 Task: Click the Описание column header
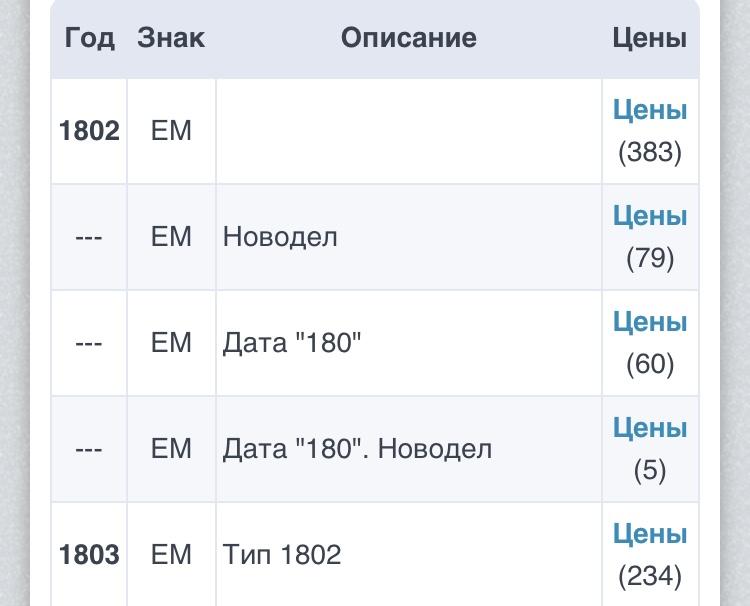tap(408, 38)
